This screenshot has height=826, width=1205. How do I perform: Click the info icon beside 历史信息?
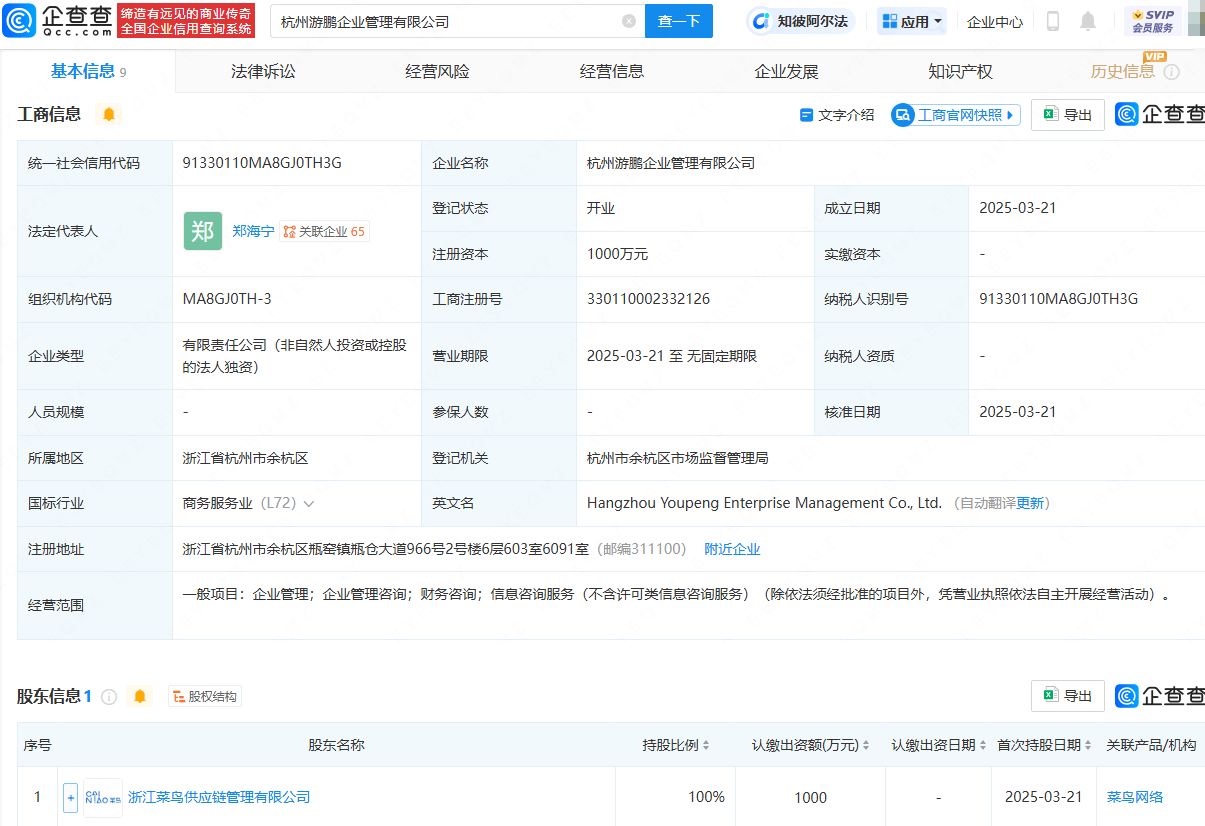coord(1171,72)
